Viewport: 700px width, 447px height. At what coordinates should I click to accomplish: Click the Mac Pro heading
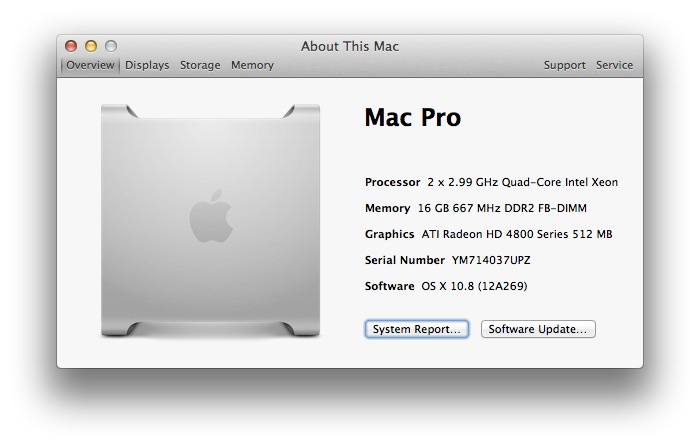point(412,117)
